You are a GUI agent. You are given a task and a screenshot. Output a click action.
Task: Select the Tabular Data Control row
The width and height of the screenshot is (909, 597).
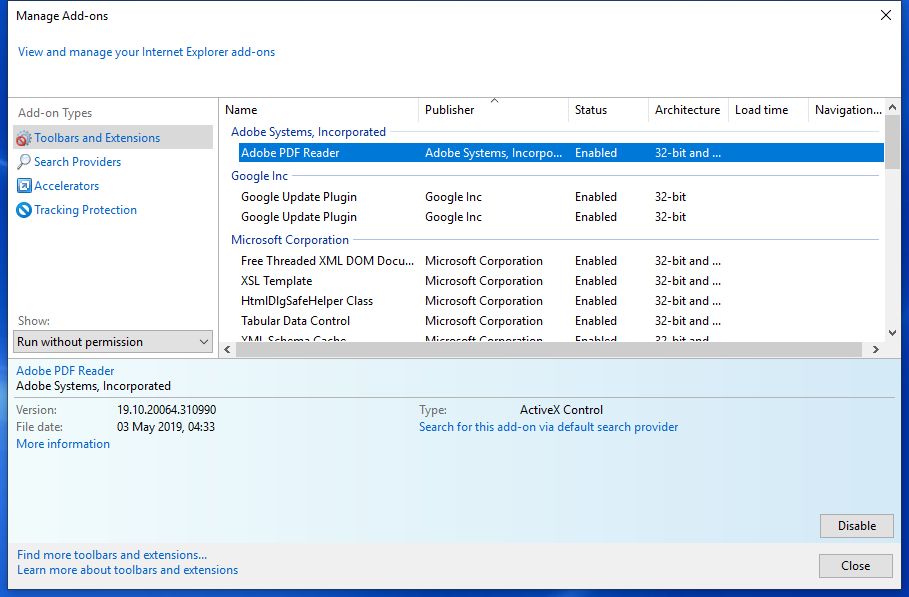561,321
